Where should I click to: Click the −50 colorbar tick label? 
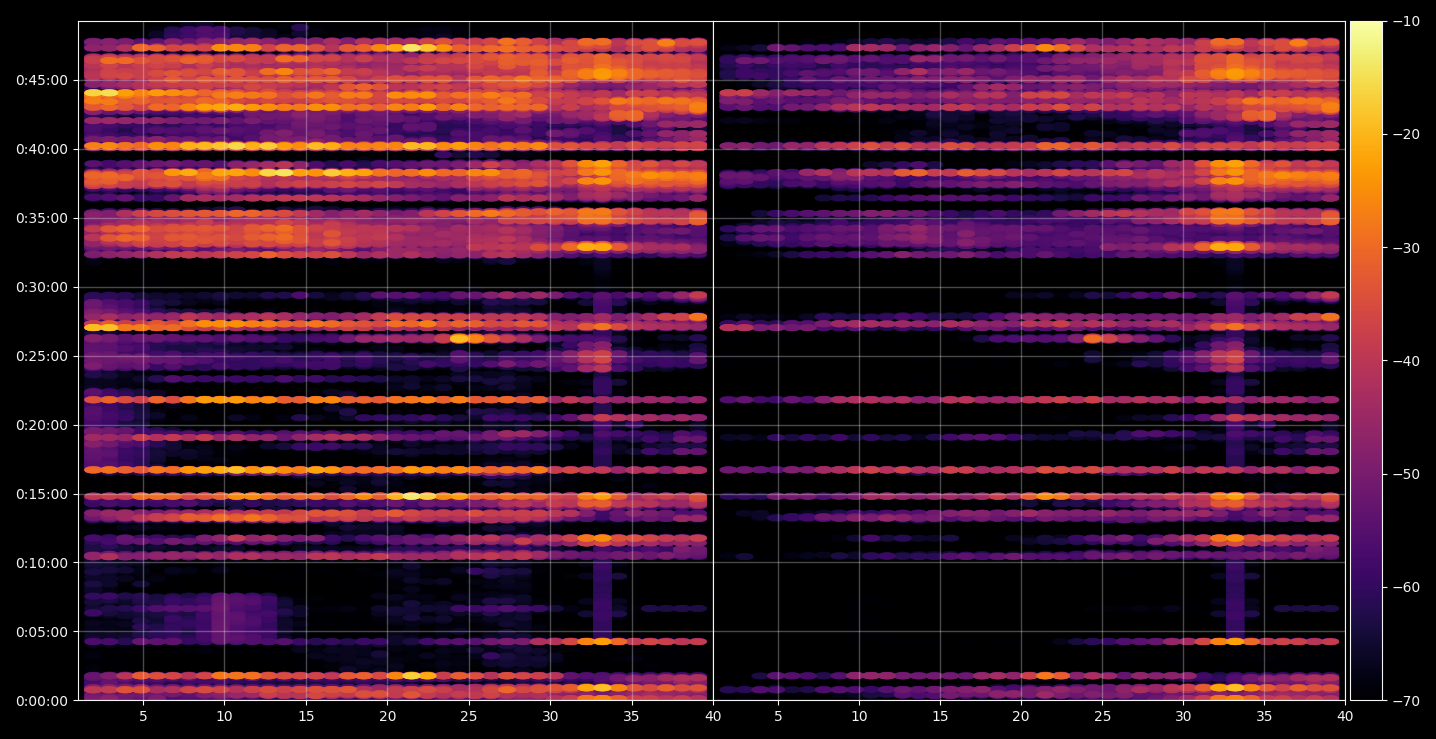click(1405, 474)
